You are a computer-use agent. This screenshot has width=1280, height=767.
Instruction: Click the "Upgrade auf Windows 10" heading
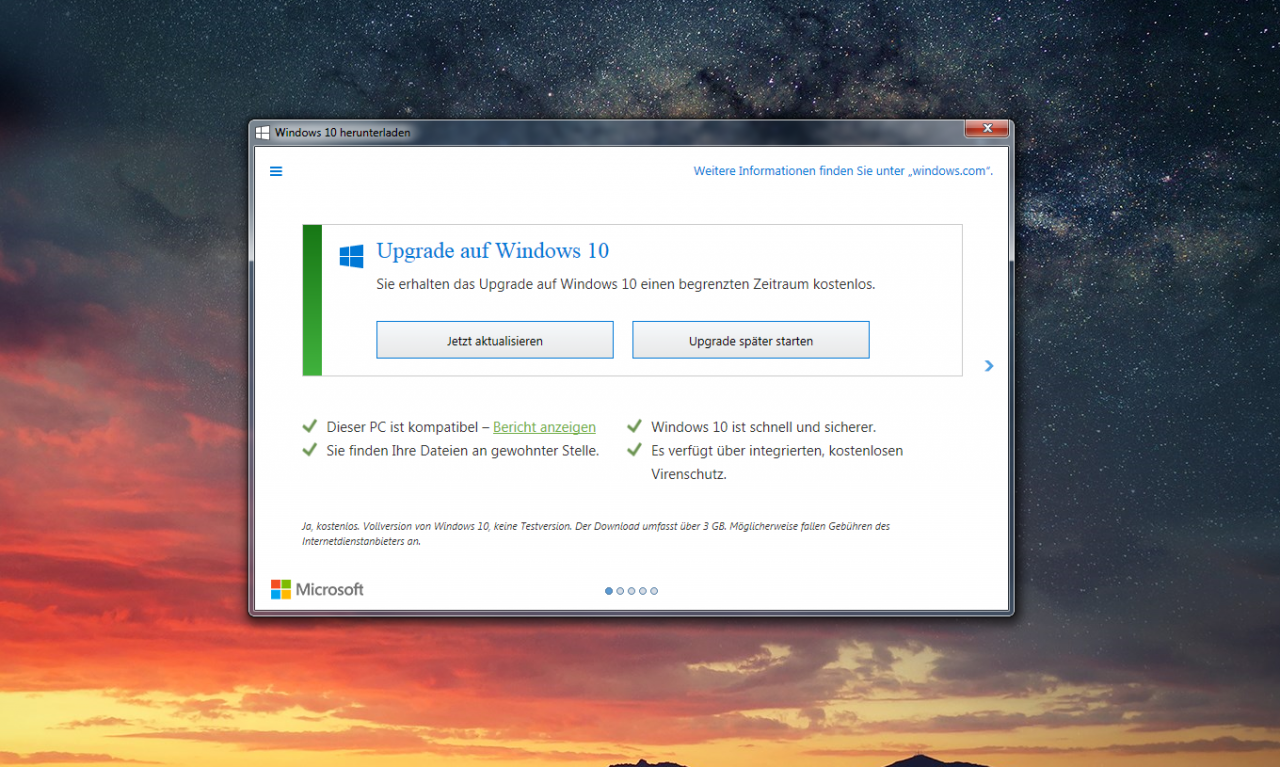pyautogui.click(x=493, y=251)
